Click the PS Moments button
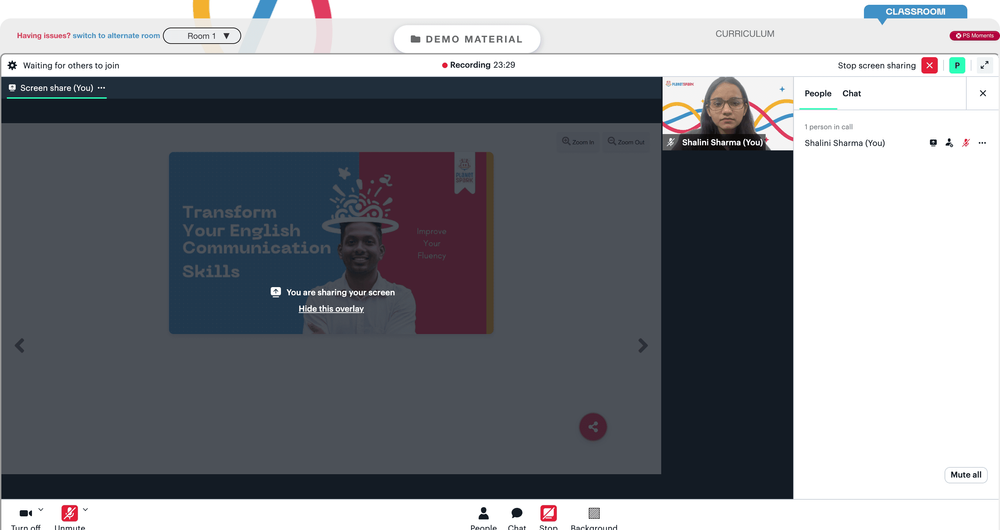 pyautogui.click(x=974, y=36)
